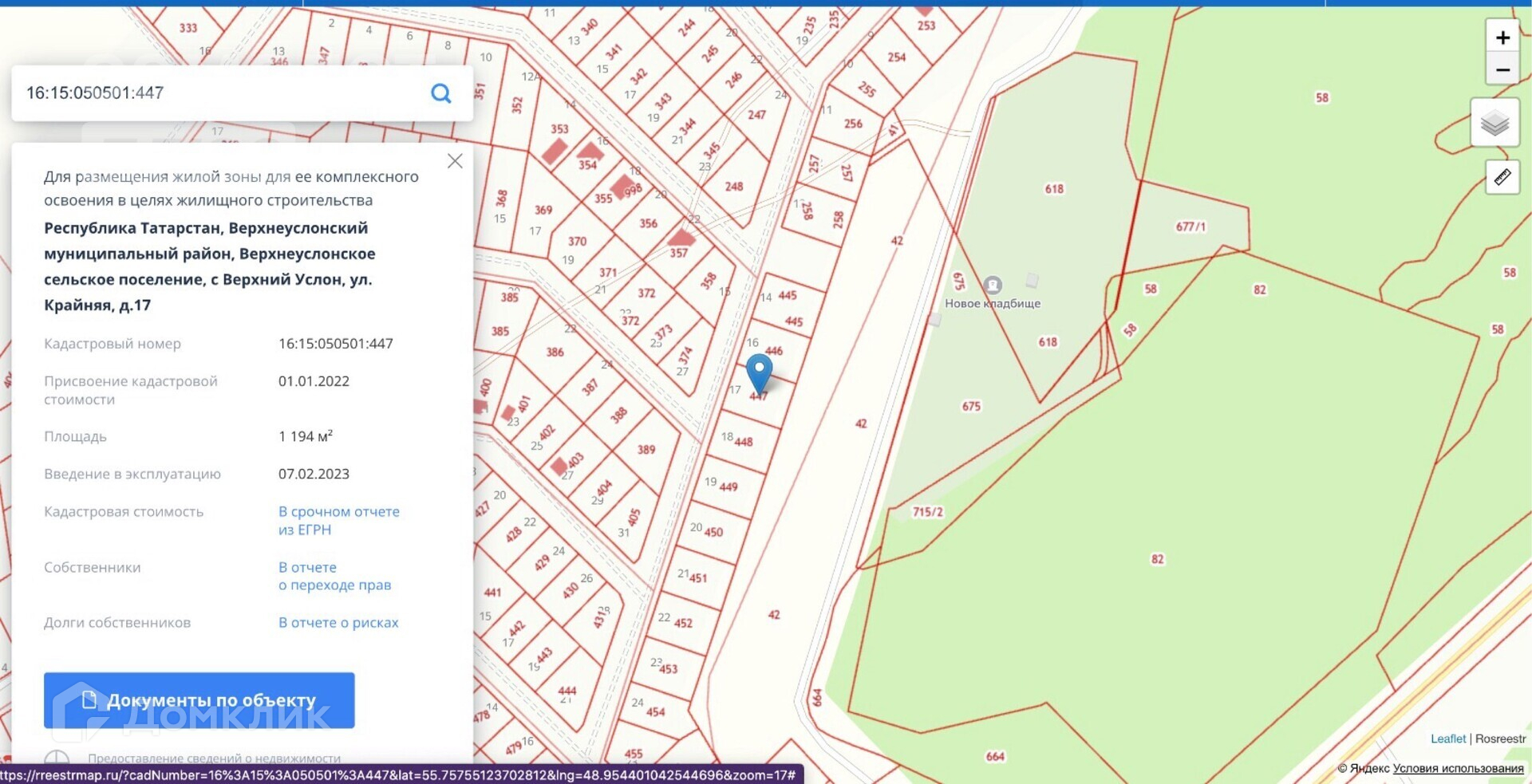The height and width of the screenshot is (784, 1532).
Task: Select parcel 371 on the map
Action: (x=608, y=273)
